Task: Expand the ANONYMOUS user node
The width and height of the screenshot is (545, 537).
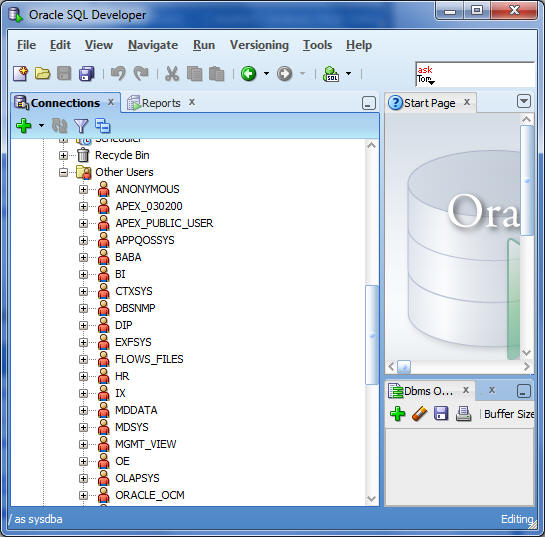Action: point(83,189)
